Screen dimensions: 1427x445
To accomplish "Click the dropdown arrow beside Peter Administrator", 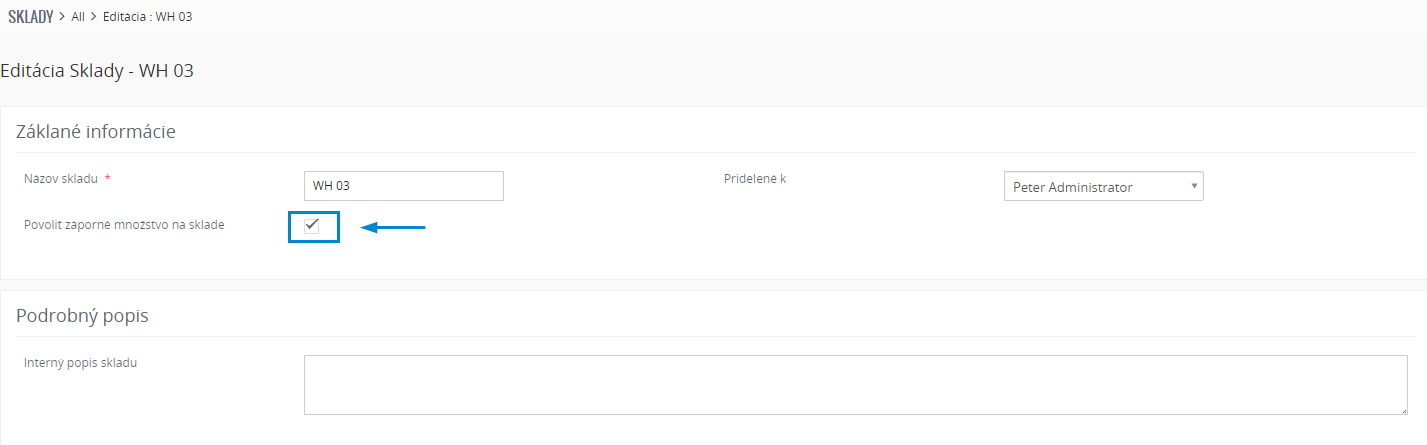I will (1194, 186).
